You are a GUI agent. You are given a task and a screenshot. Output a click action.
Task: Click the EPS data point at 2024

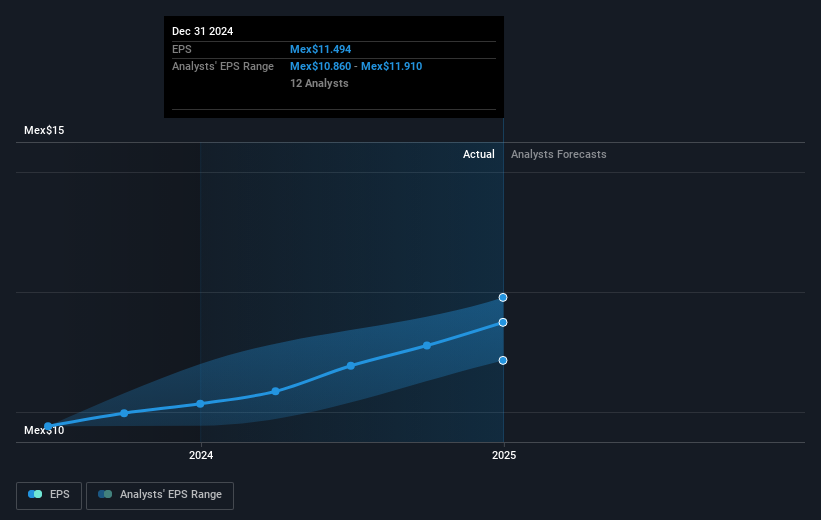(200, 404)
